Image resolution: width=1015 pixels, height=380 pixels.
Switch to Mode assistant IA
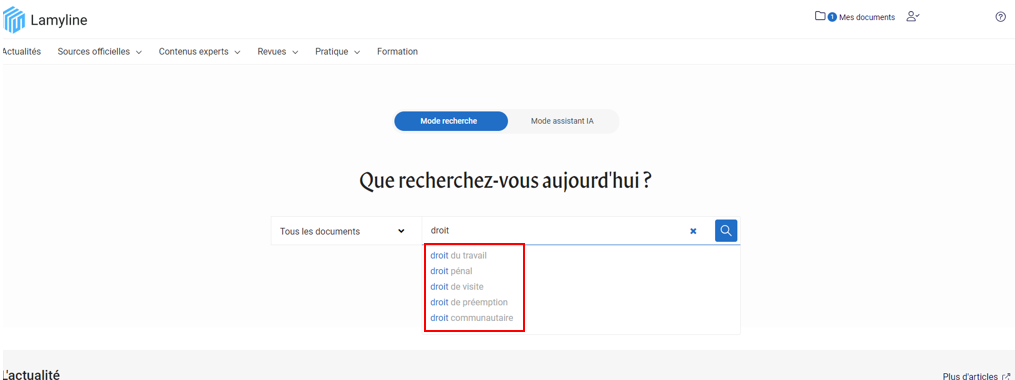click(562, 121)
